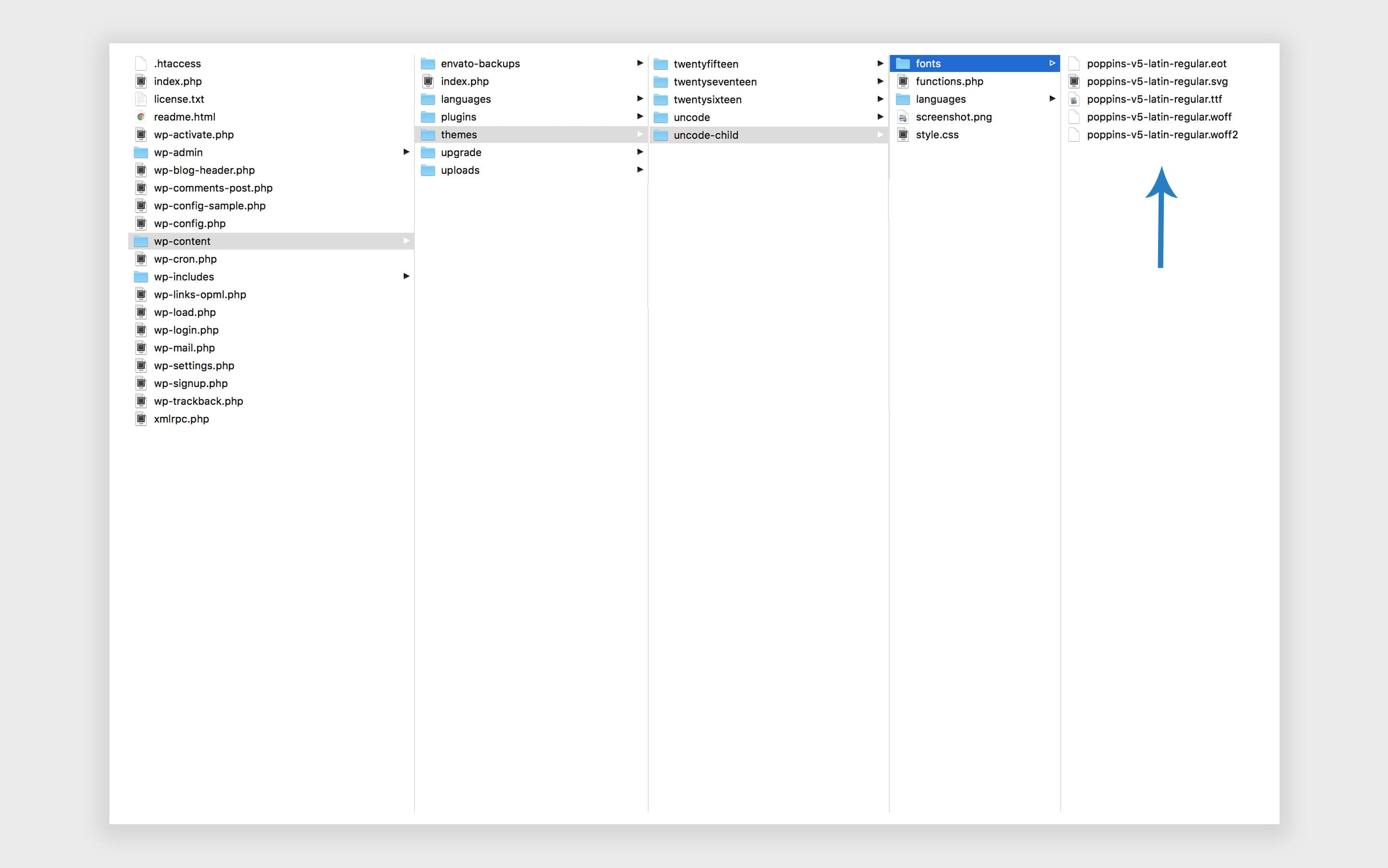This screenshot has height=868, width=1388.
Task: Expand the wp-includes folder arrow
Action: [x=406, y=276]
